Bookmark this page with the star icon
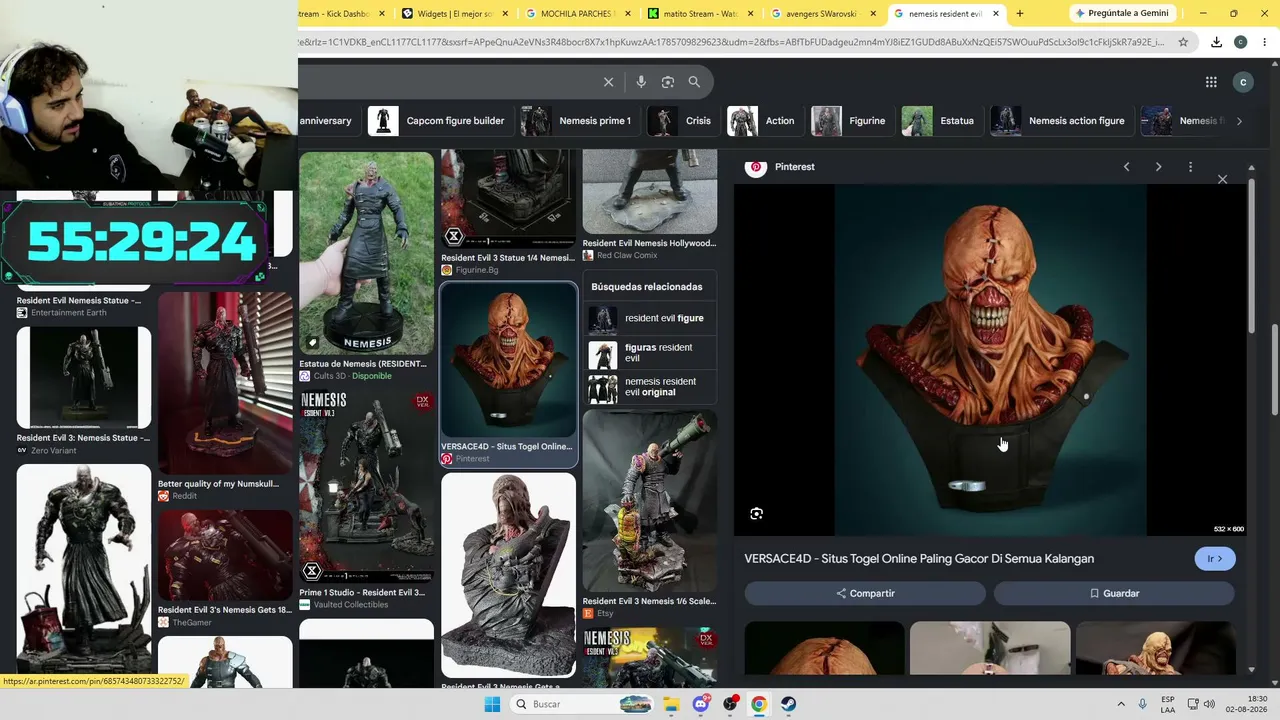1280x720 pixels. 1183,42
